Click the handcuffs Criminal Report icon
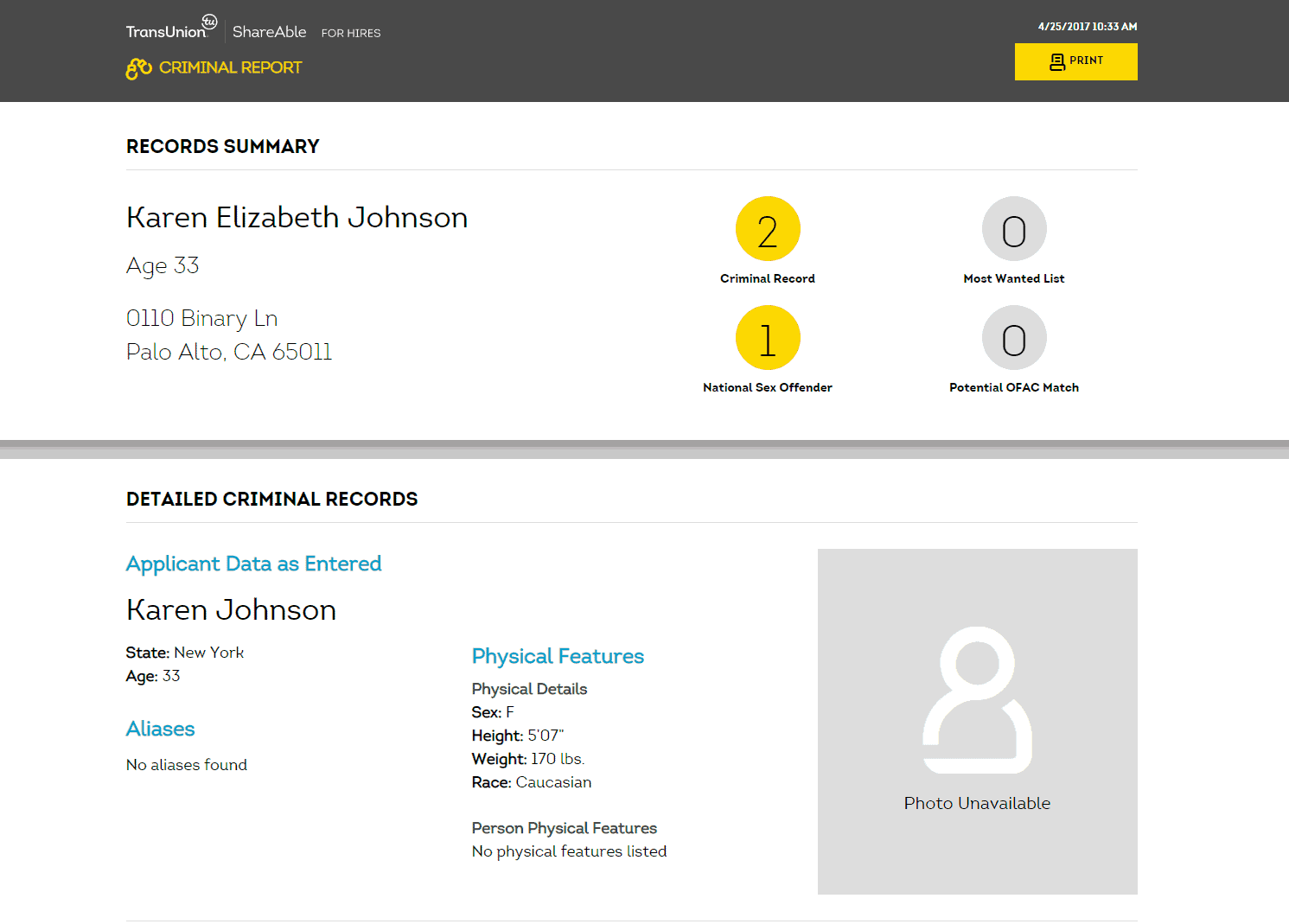This screenshot has height=924, width=1289. [x=138, y=68]
